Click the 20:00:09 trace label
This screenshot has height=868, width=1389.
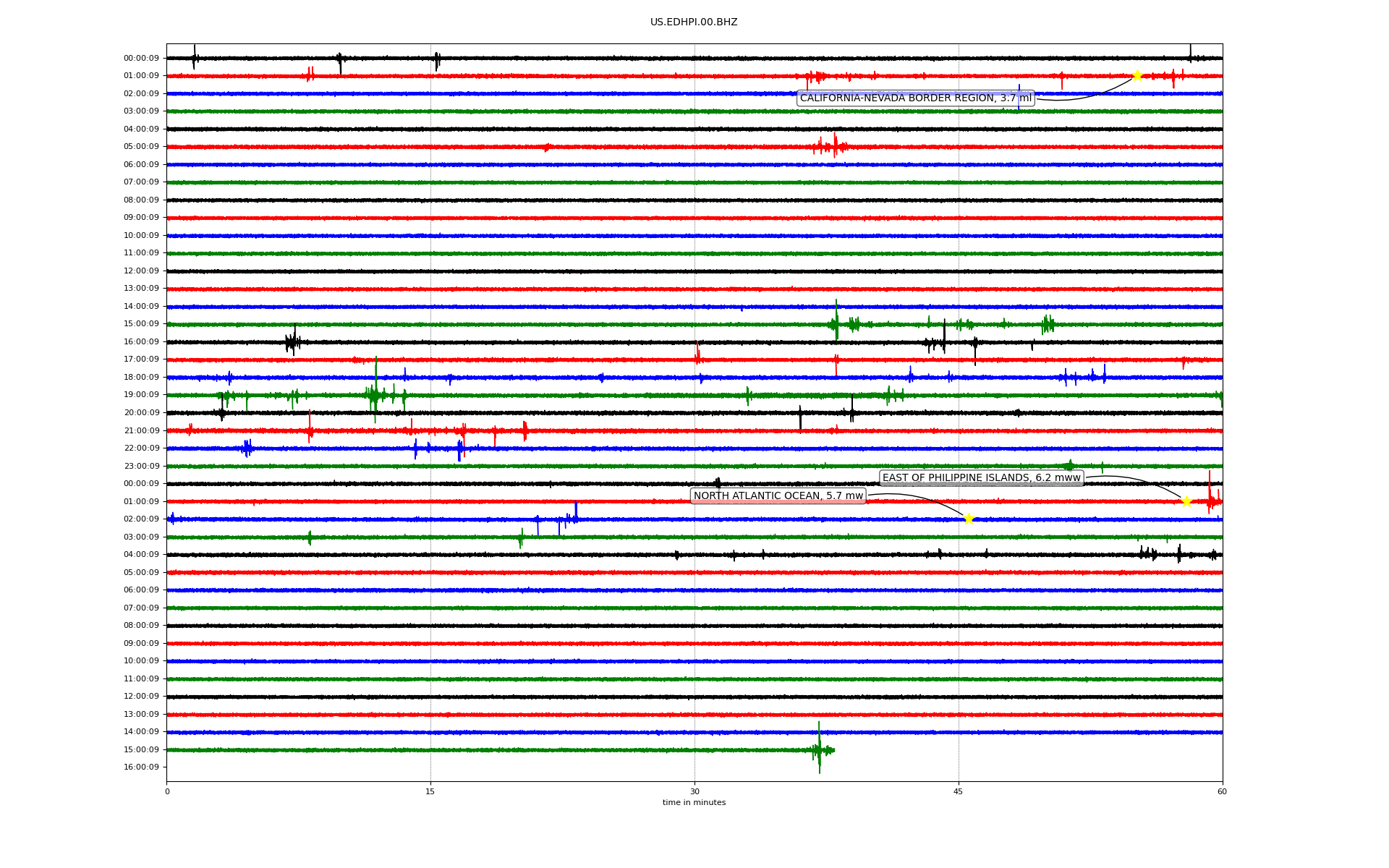[141, 413]
